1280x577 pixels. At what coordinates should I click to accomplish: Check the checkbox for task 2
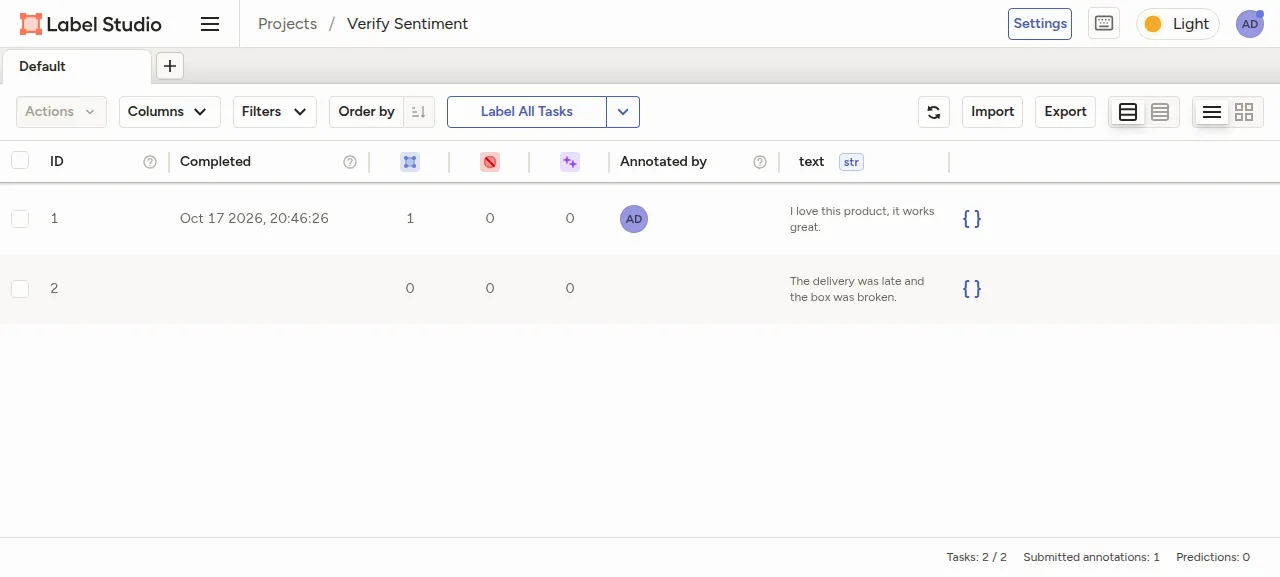tap(20, 288)
